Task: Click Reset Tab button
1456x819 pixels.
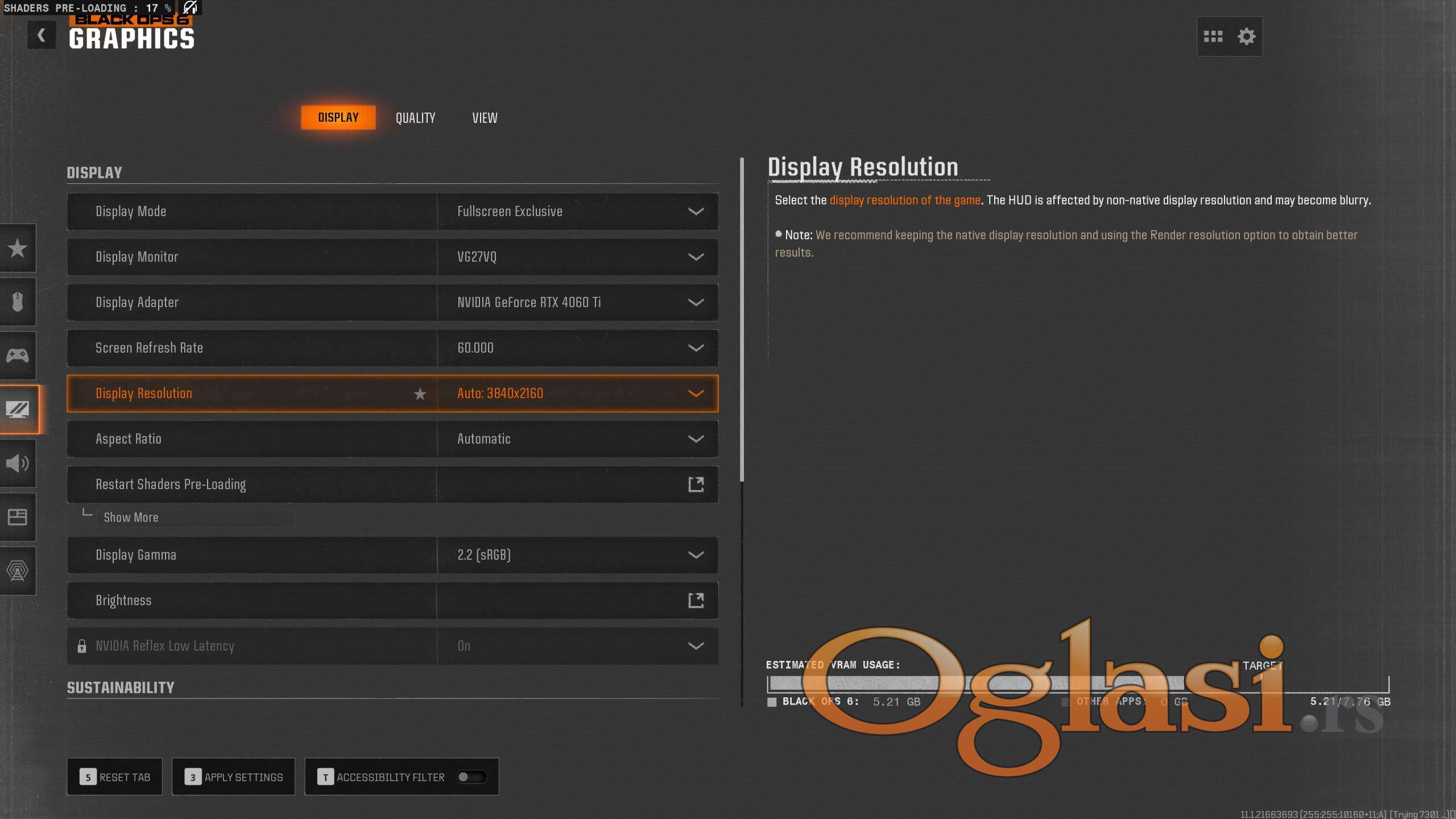Action: pos(115,777)
